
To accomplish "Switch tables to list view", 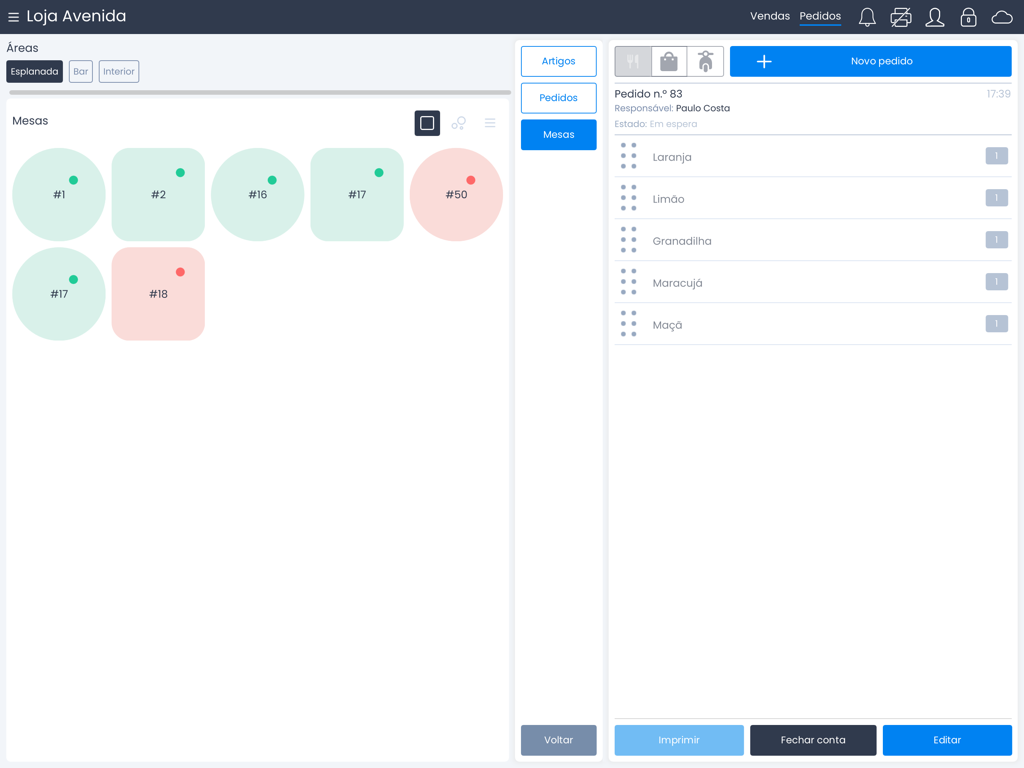I will point(490,123).
